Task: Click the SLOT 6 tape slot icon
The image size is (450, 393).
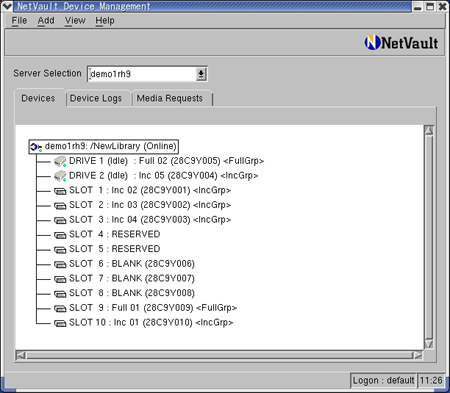Action: 60,264
